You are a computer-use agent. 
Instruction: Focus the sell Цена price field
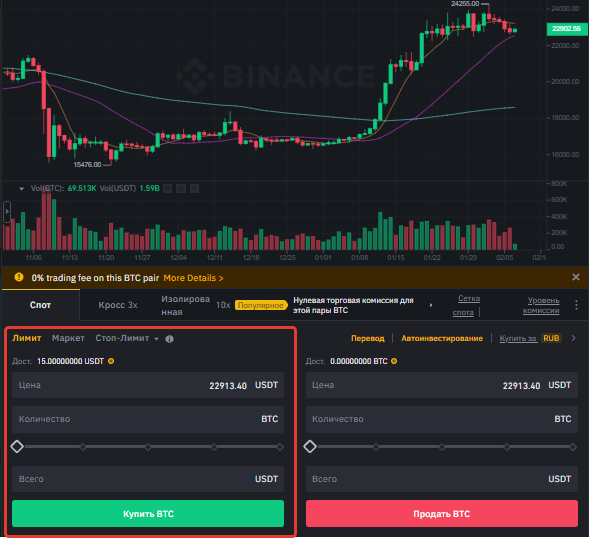pyautogui.click(x=441, y=385)
